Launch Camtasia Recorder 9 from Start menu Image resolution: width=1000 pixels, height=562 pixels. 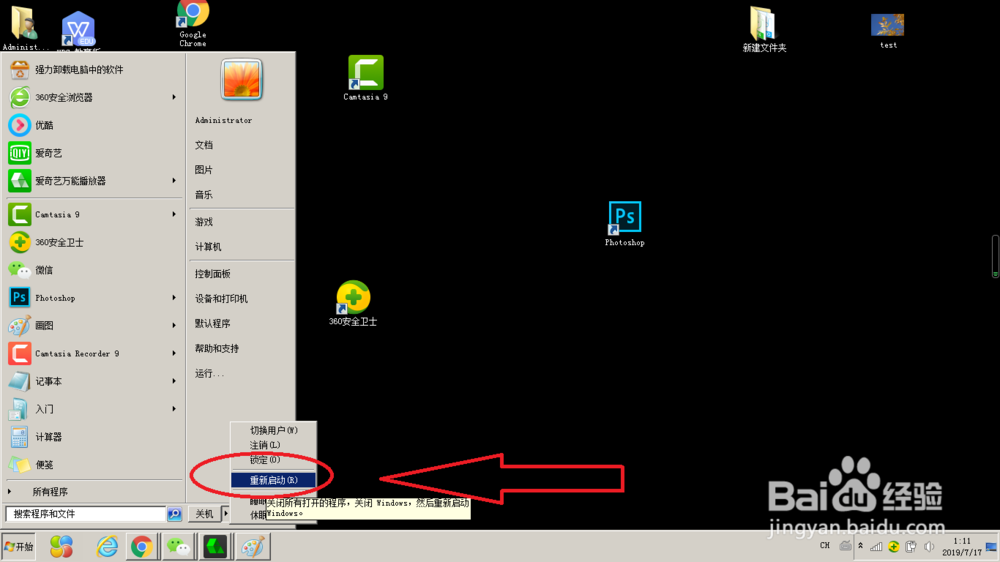point(94,353)
